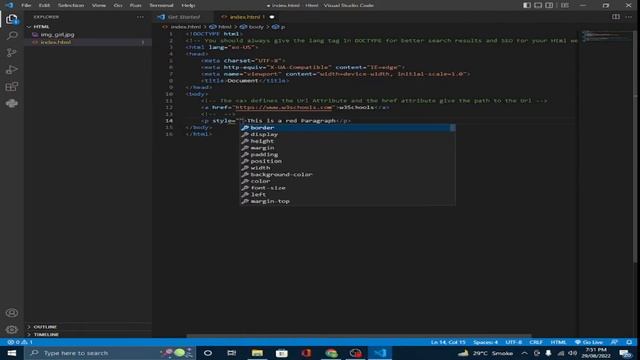Select display suggestion in autocomplete
The image size is (640, 360).
(x=347, y=134)
